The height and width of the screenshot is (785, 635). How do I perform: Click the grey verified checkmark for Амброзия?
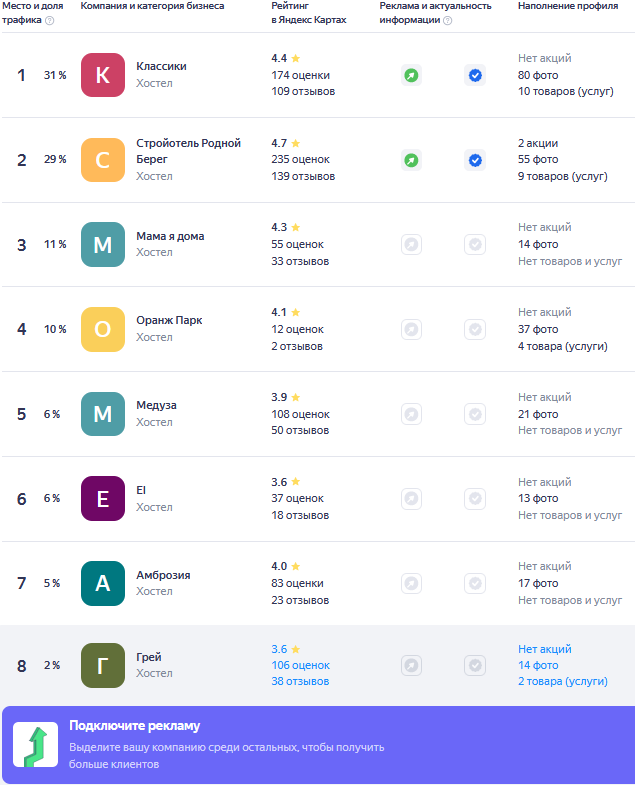[x=475, y=583]
